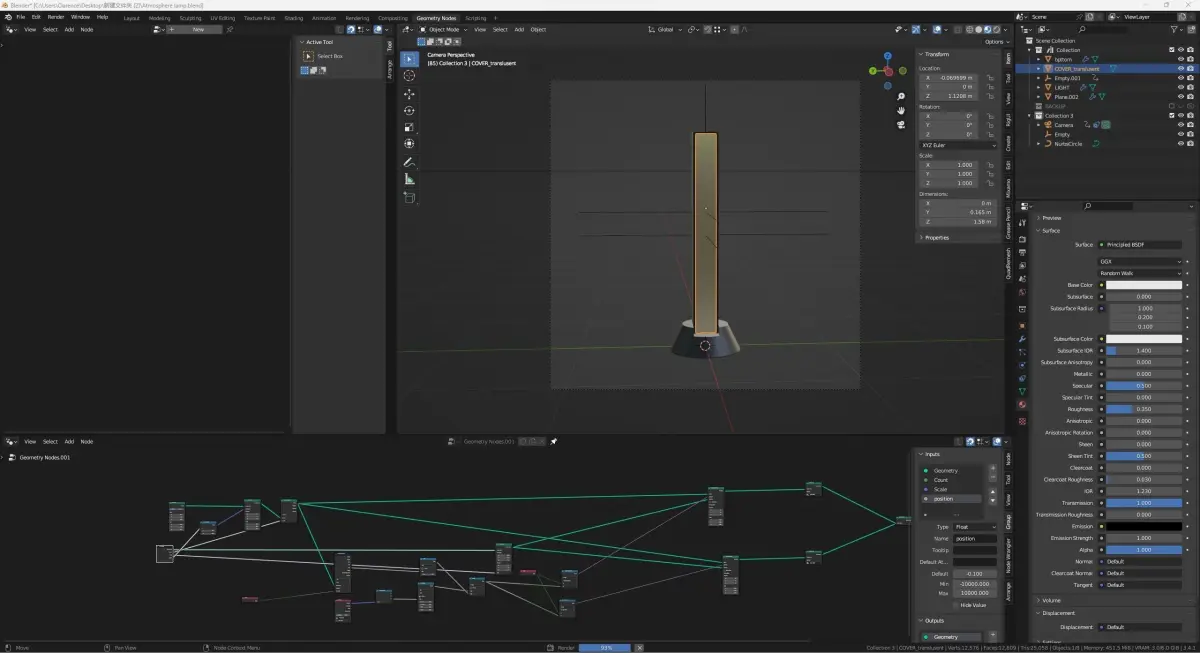Hide Plane.002 with its eye icon
The height and width of the screenshot is (653, 1200).
click(x=1180, y=97)
